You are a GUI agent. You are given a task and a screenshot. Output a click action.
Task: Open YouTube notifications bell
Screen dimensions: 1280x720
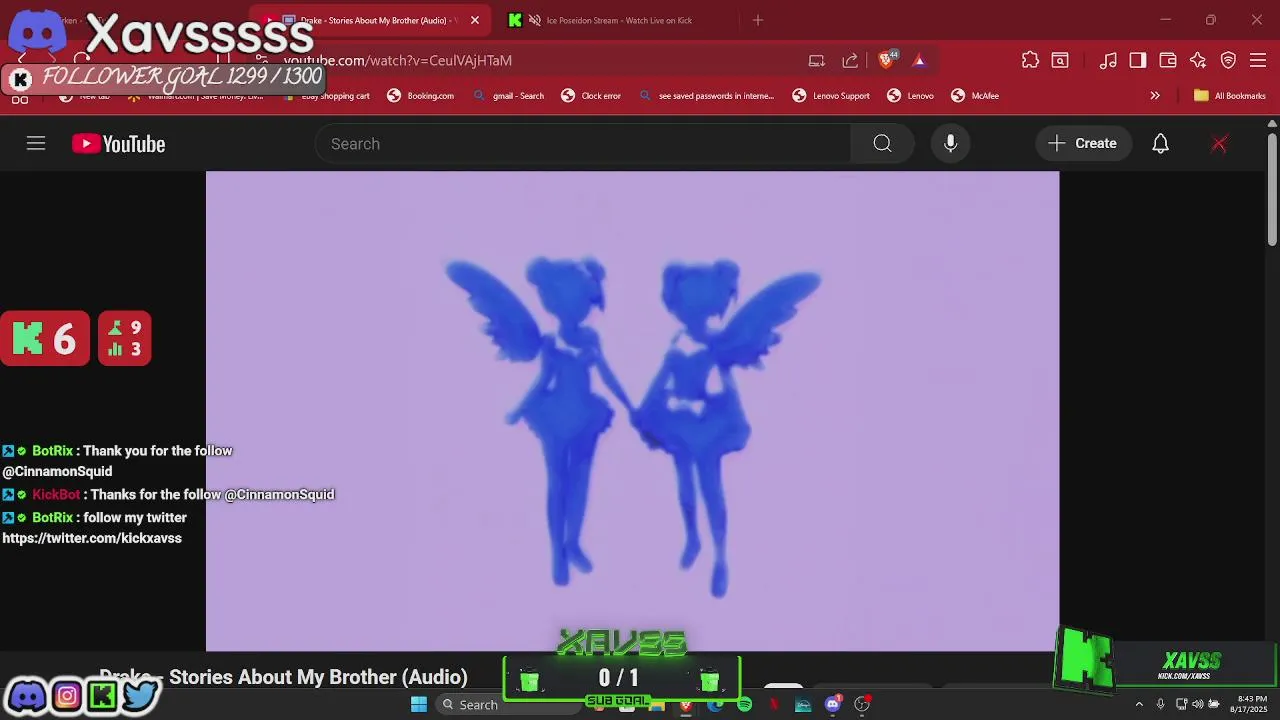click(1160, 144)
